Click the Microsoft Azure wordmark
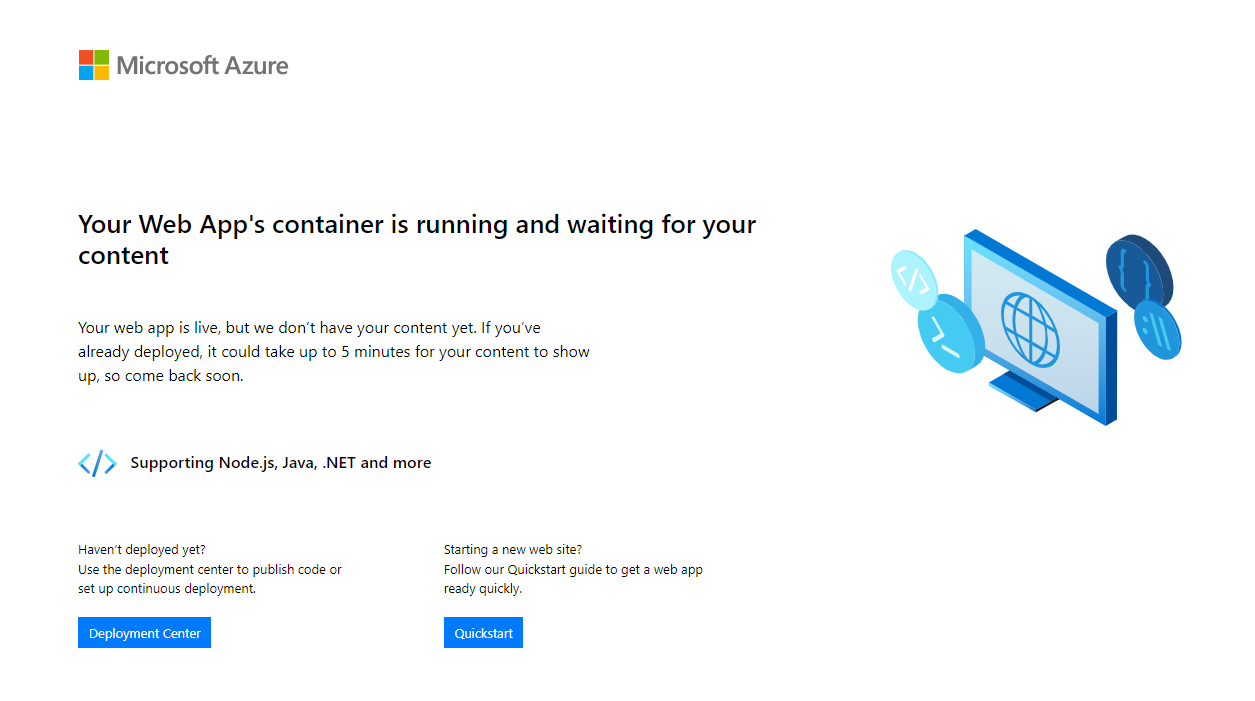 pyautogui.click(x=202, y=64)
